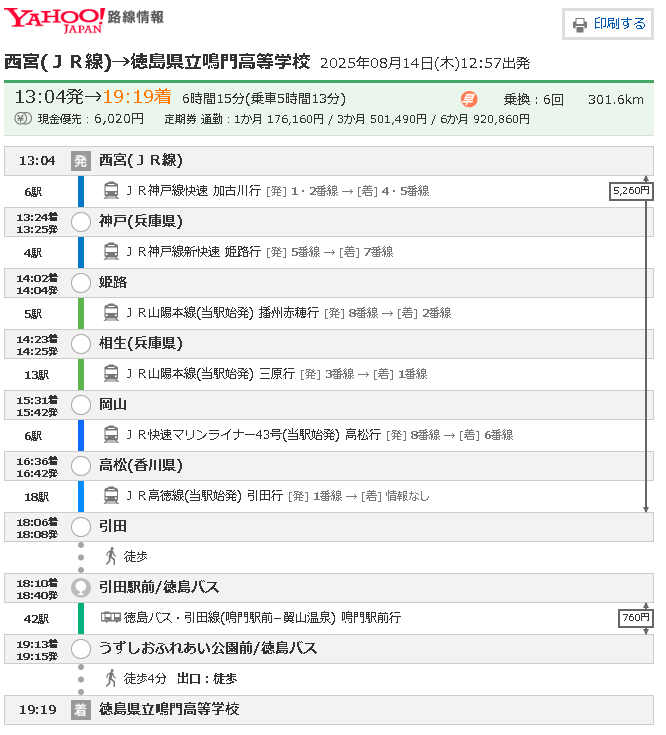This screenshot has width=666, height=735.
Task: Click the circle marker for 姫路
Action: (x=81, y=283)
